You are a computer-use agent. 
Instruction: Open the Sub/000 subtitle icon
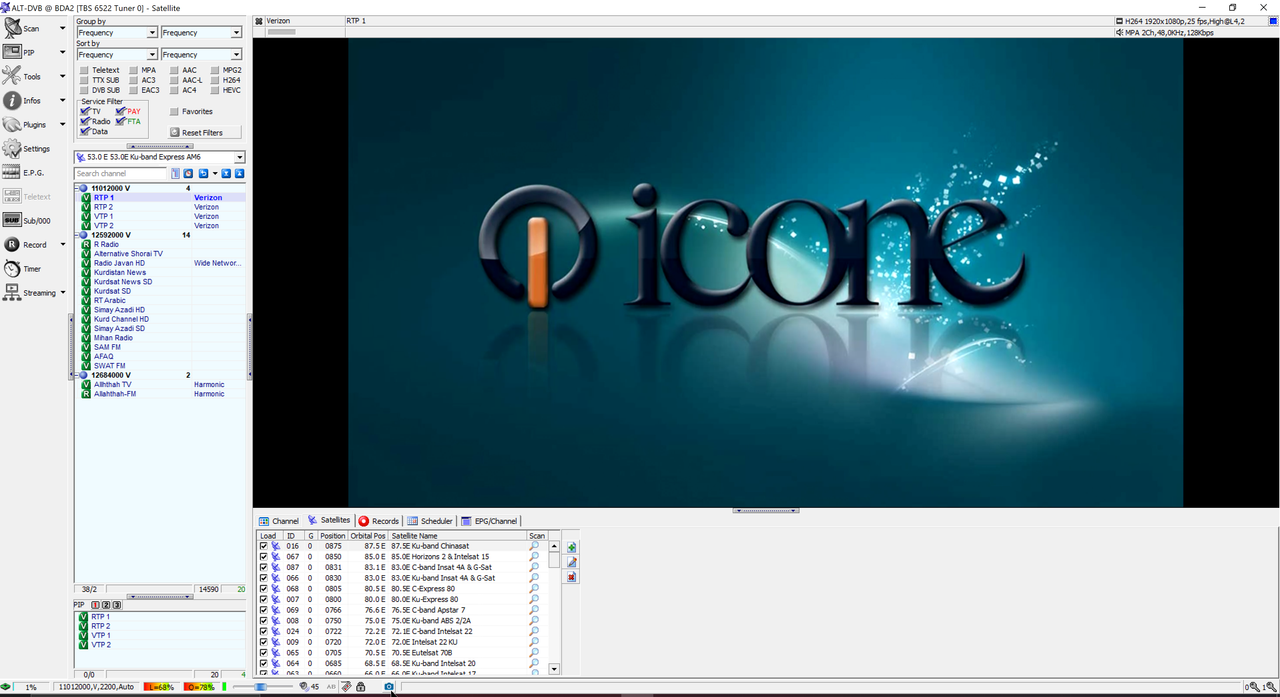(12, 220)
